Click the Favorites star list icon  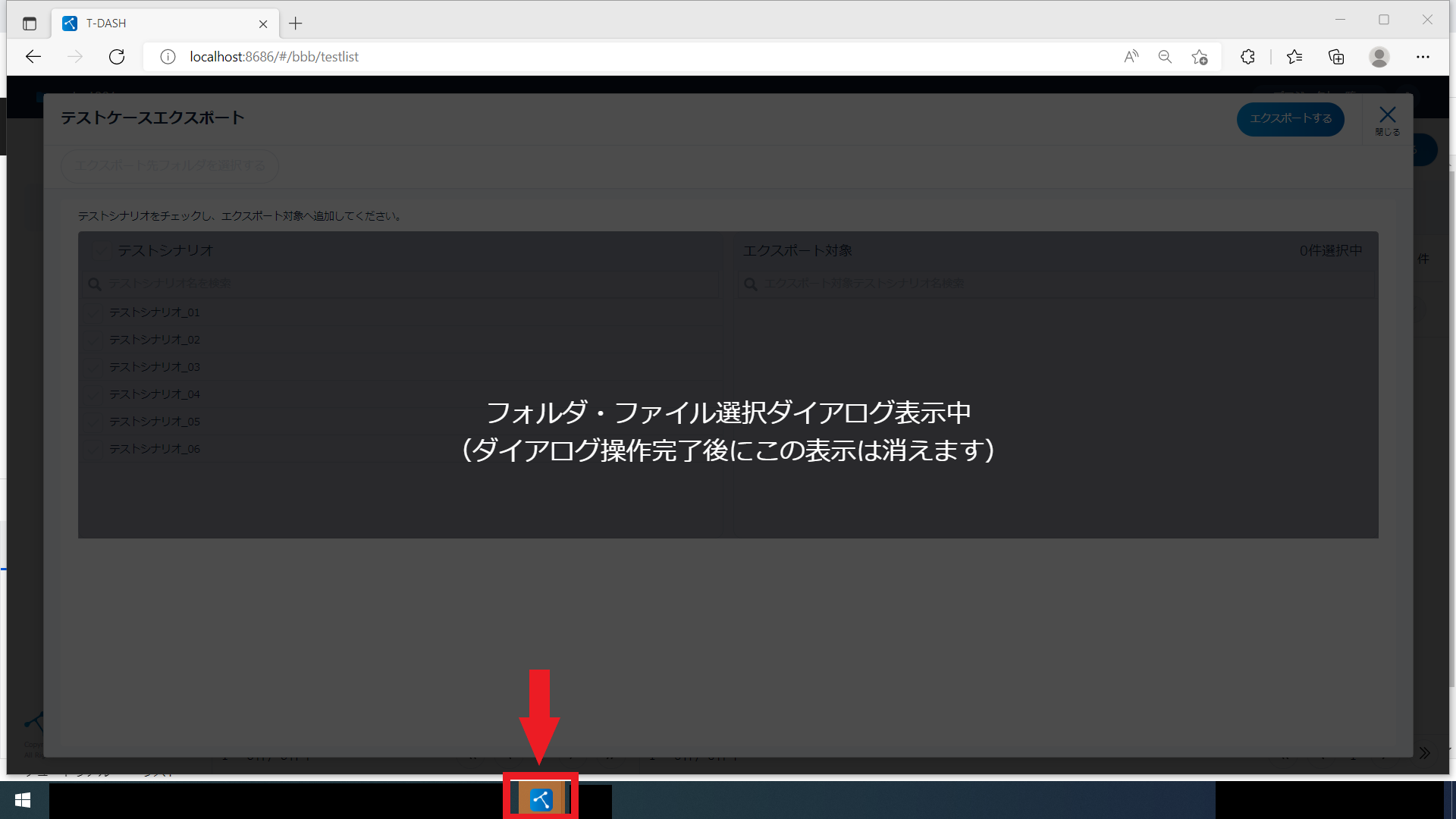point(1294,57)
